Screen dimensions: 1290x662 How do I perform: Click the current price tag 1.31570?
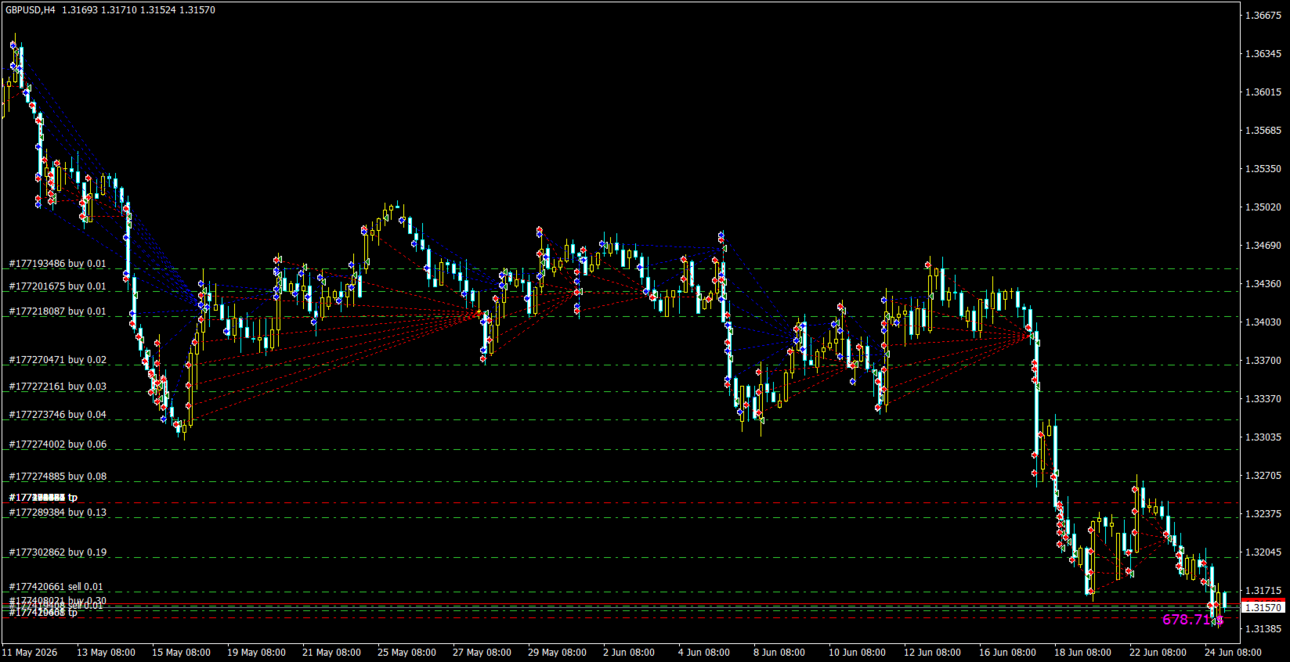click(1262, 608)
